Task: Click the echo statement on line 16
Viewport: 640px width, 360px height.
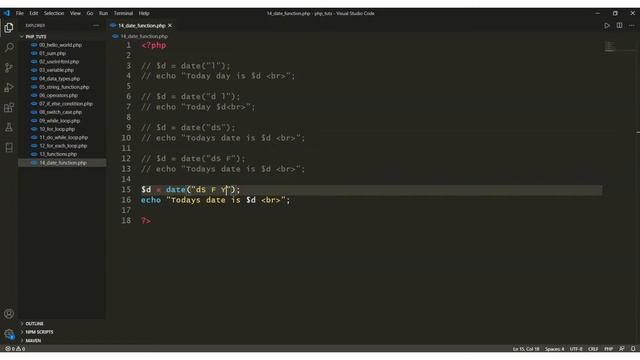Action: click(216, 200)
